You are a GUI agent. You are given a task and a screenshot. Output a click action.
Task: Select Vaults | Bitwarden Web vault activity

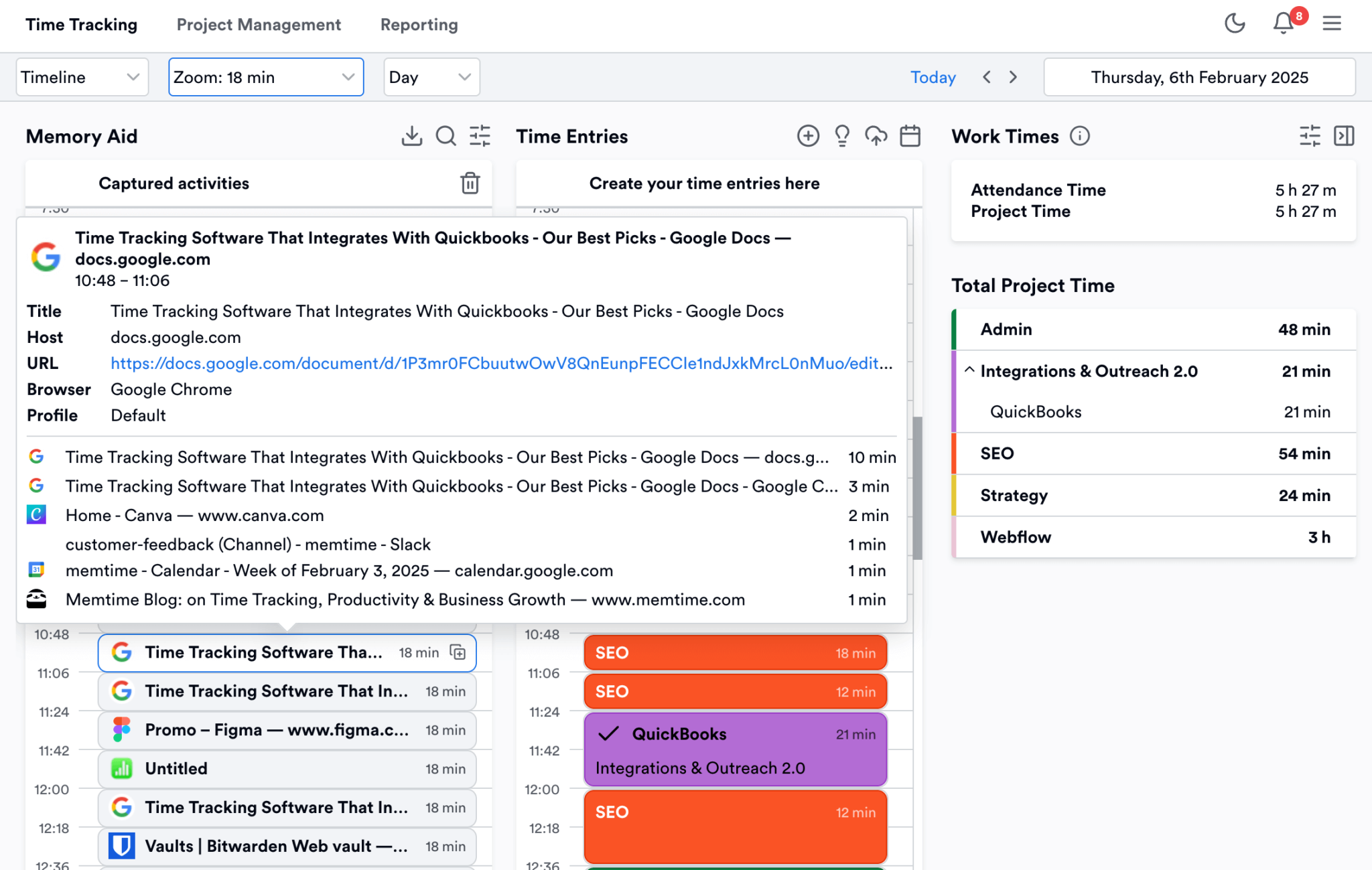click(287, 847)
